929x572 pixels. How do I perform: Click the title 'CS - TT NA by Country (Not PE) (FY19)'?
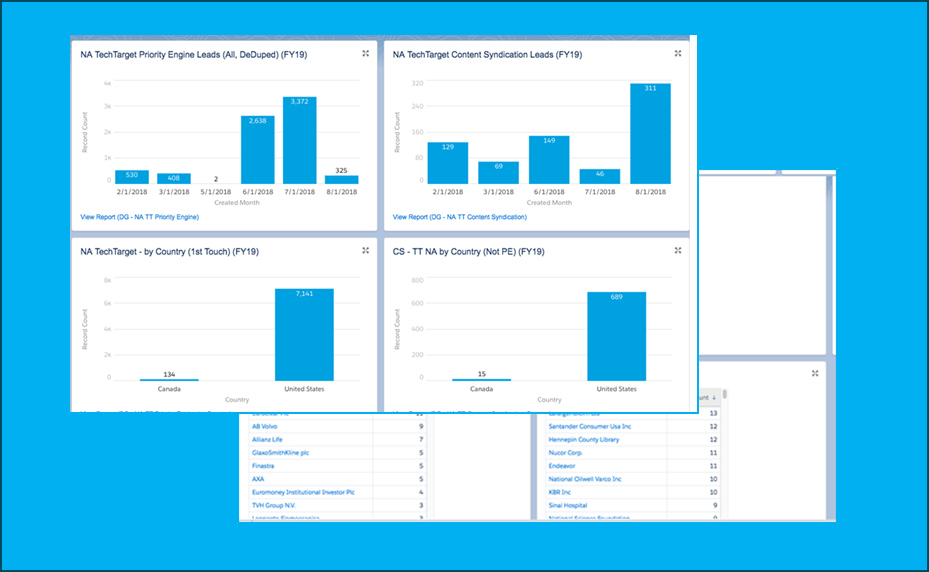(x=469, y=252)
